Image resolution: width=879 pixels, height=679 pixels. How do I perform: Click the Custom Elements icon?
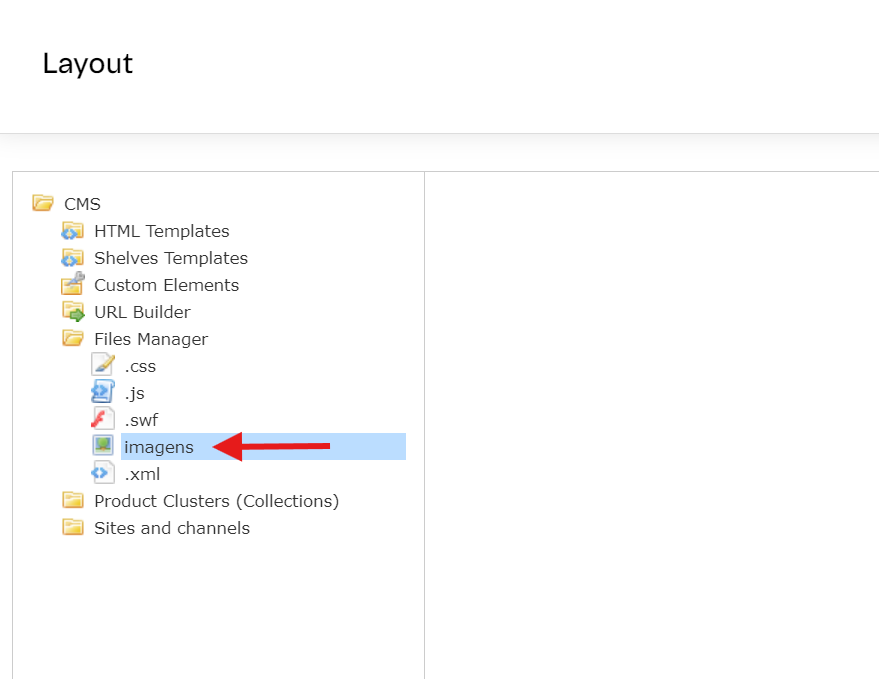(72, 285)
